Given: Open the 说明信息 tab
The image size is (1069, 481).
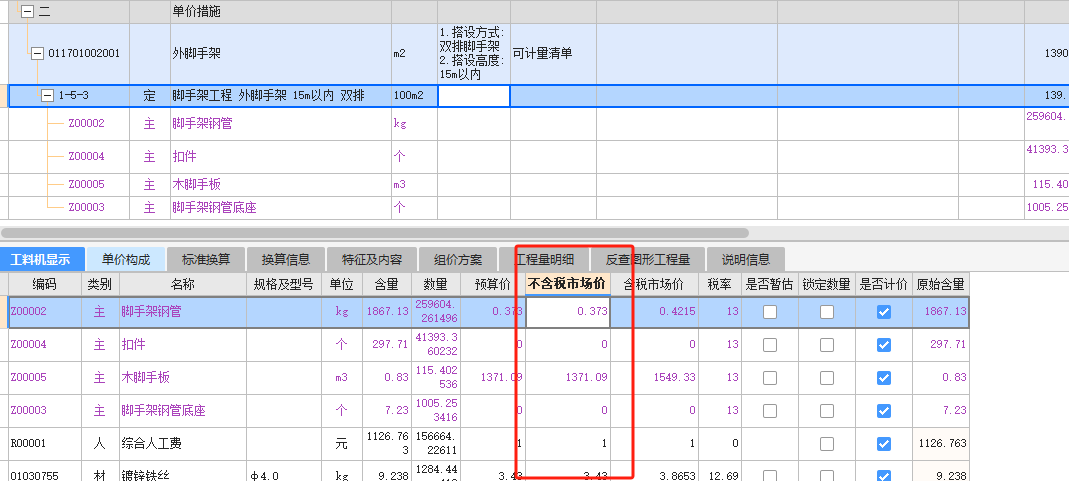Looking at the screenshot, I should 745,260.
